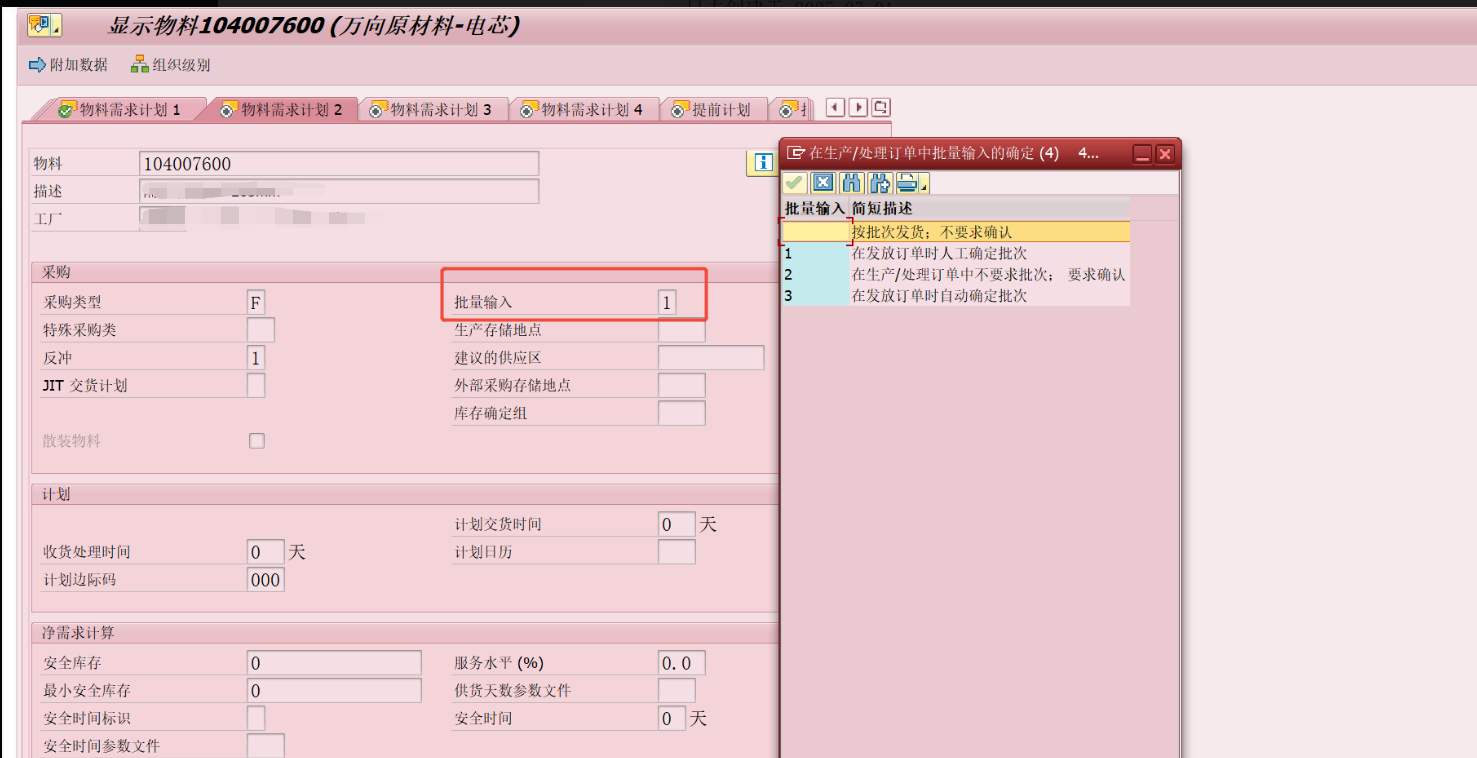The image size is (1477, 758).
Task: Click the 安全库存 field
Action: coord(334,663)
